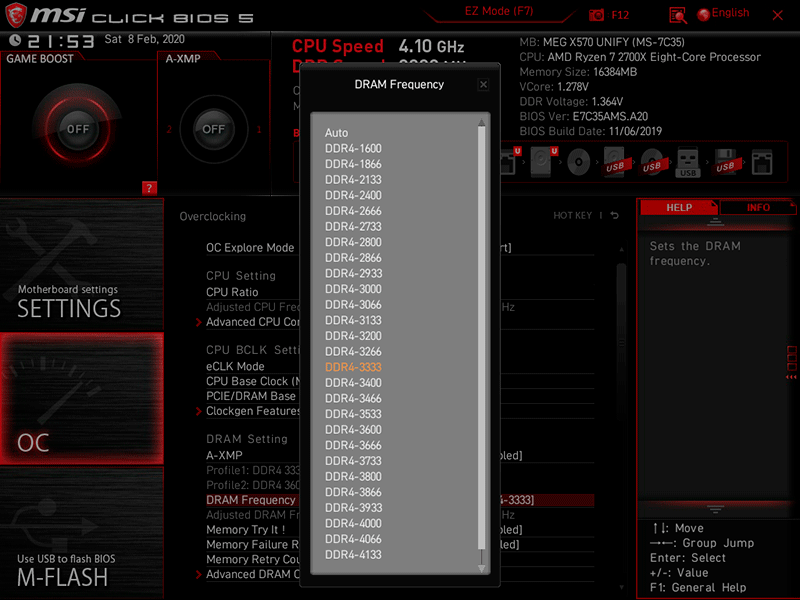
Task: Choose the DDR4-4133 entry
Action: point(353,555)
